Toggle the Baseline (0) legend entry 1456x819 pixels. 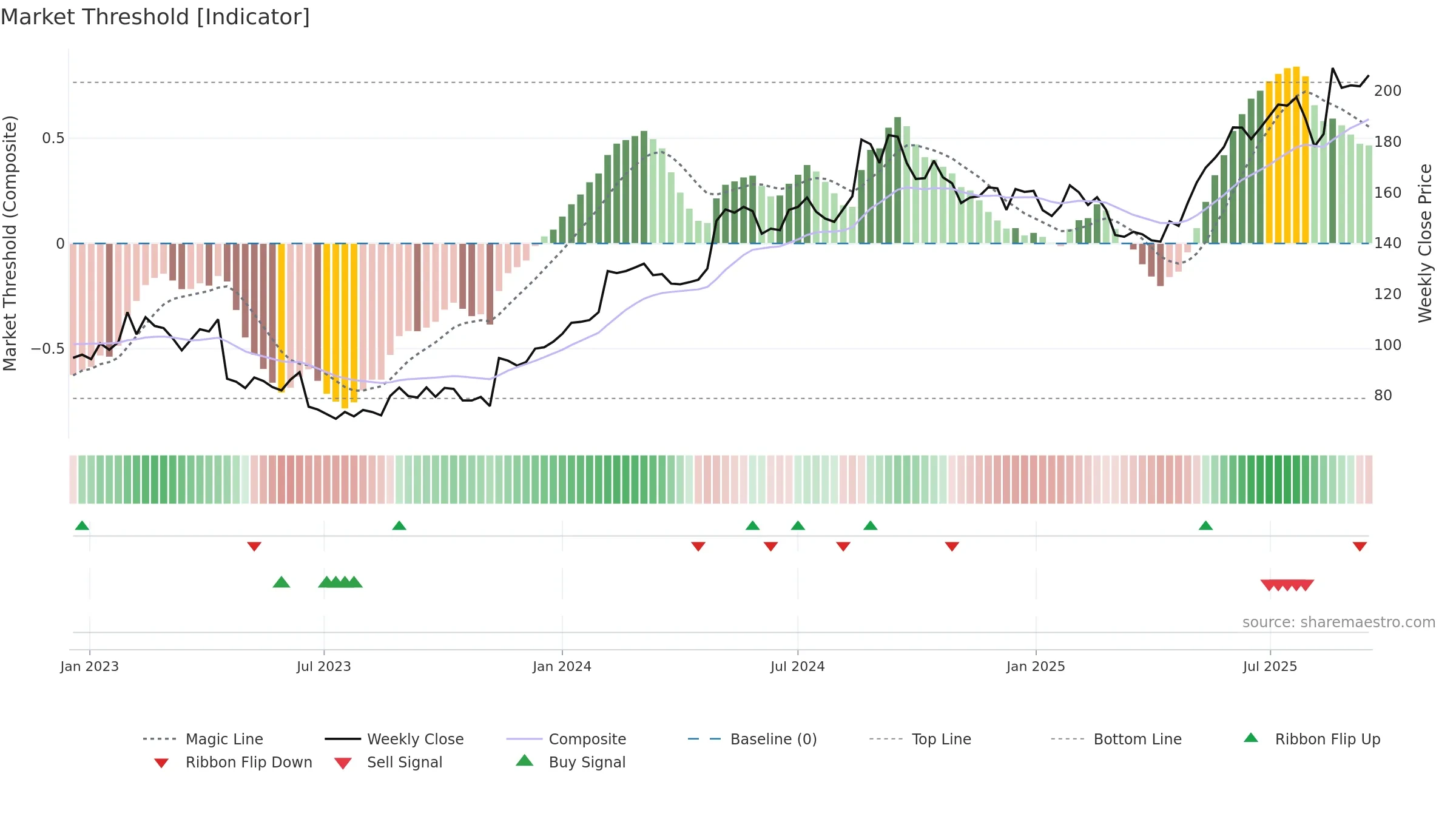point(752,739)
